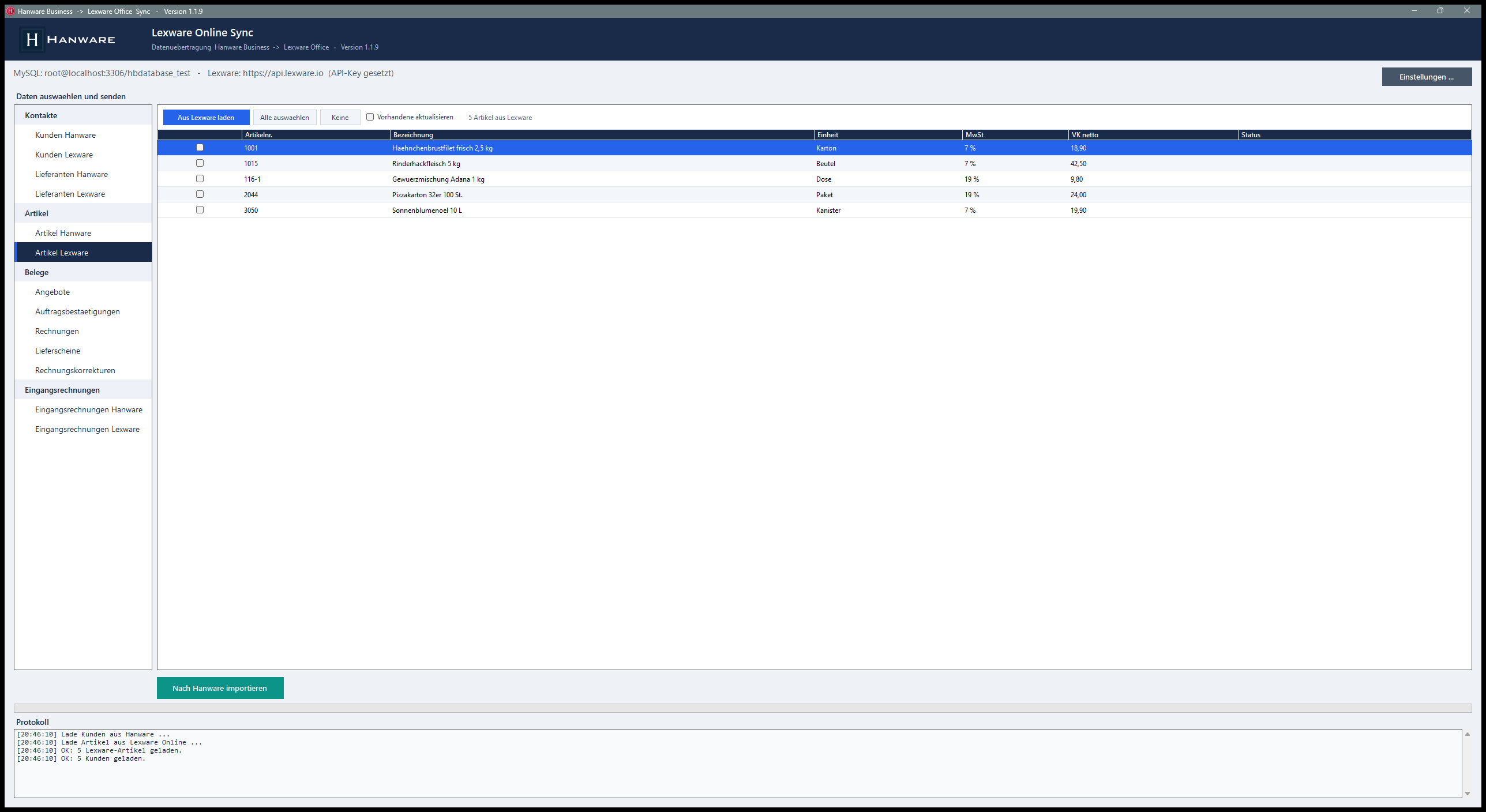
Task: Tick the checkbox for article 1001
Action: [200, 148]
